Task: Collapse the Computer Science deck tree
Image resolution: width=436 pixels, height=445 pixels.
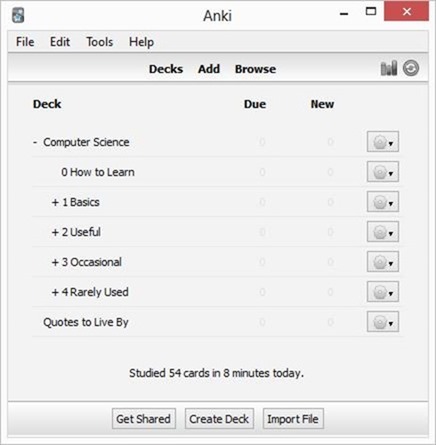Action: coord(35,142)
